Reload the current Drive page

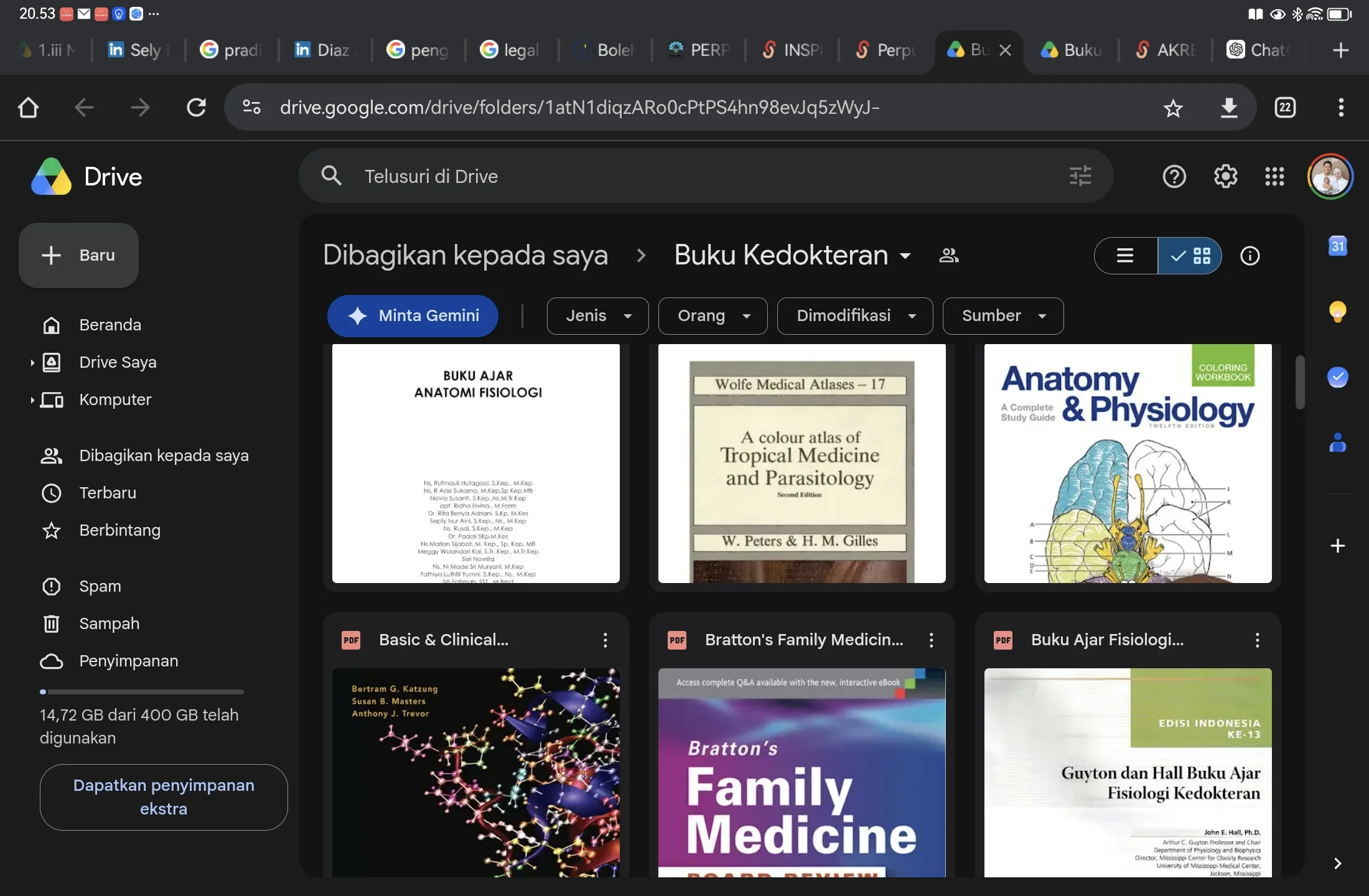click(x=196, y=108)
